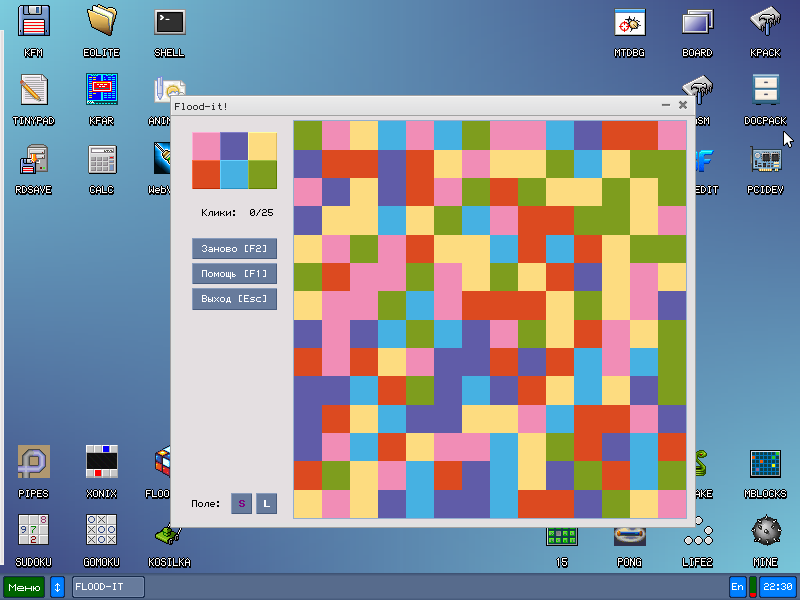Click the taskbar clock showing 22:30

point(777,587)
